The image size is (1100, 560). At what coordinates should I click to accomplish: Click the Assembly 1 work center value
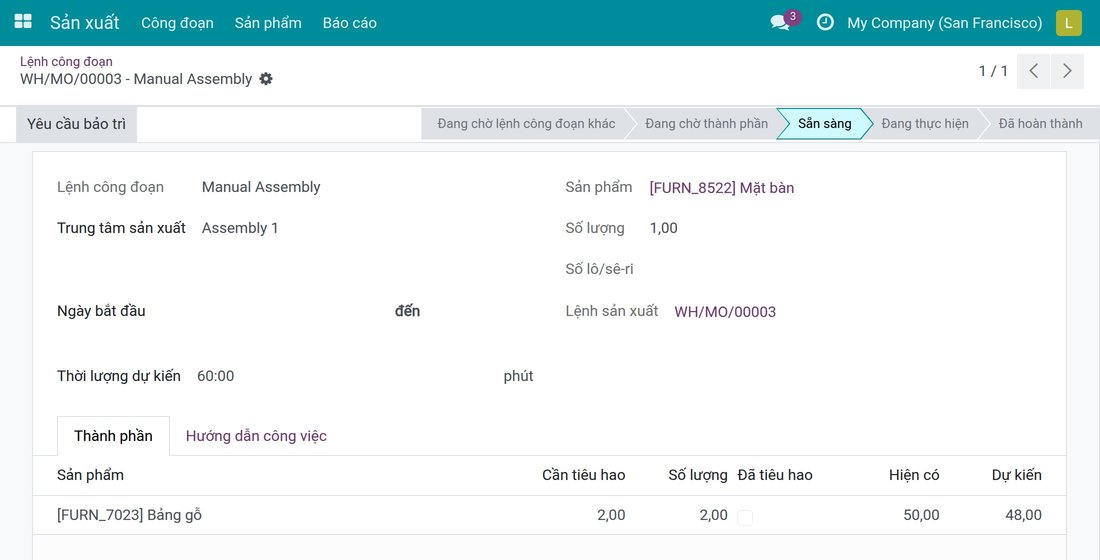coord(240,228)
